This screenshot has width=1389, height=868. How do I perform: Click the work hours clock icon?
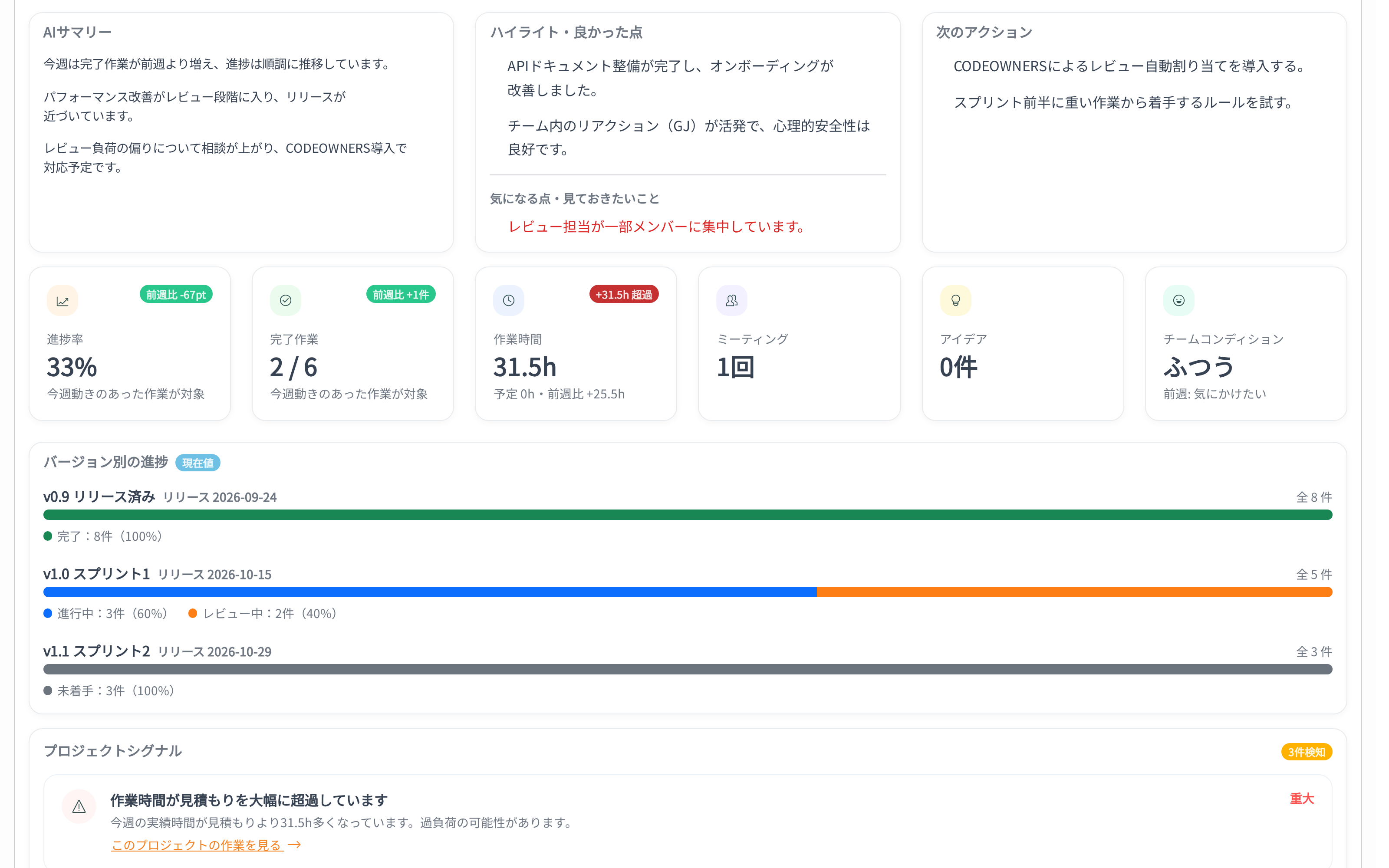click(x=509, y=301)
